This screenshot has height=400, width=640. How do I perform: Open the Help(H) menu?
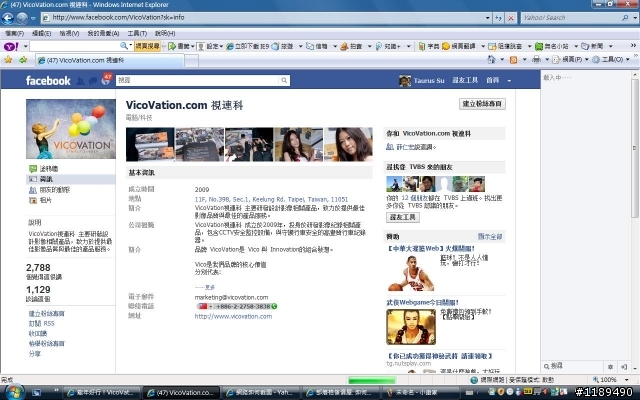(165, 33)
